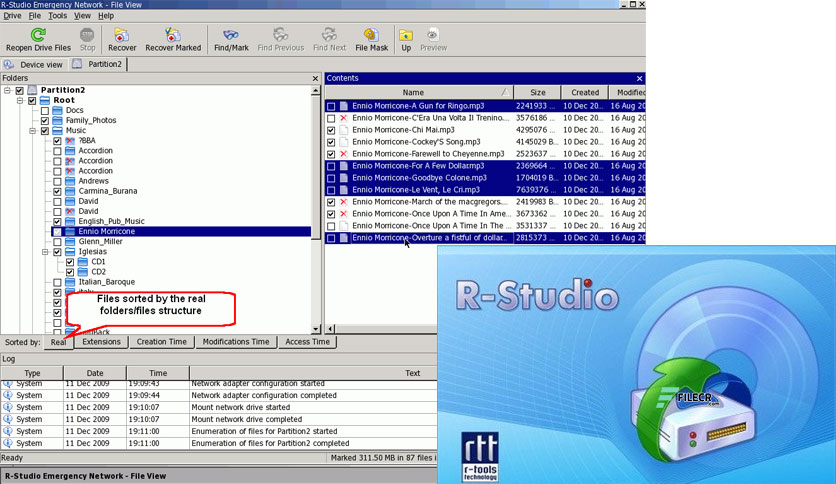This screenshot has height=484, width=836.
Task: Click the Italian_Baroque folder icon
Action: click(x=70, y=282)
